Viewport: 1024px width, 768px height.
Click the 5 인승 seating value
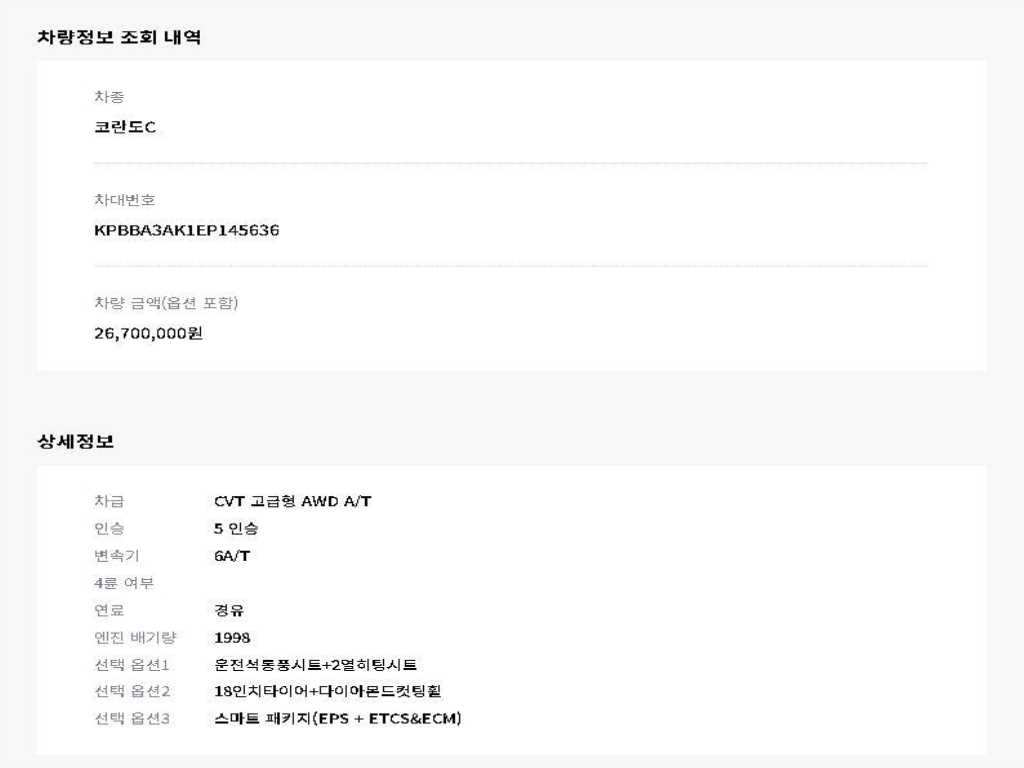236,528
